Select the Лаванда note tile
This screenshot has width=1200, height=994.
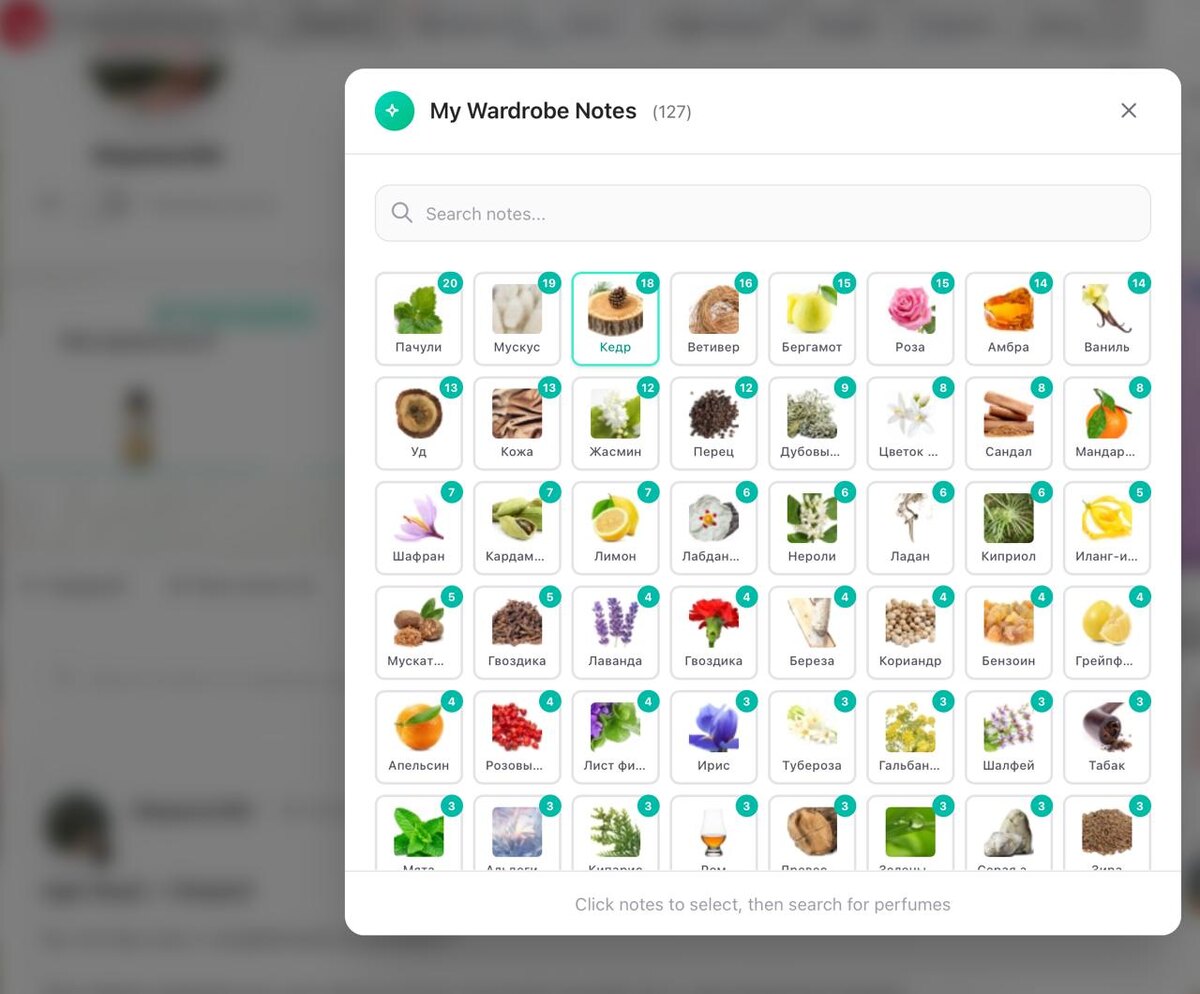pos(615,632)
